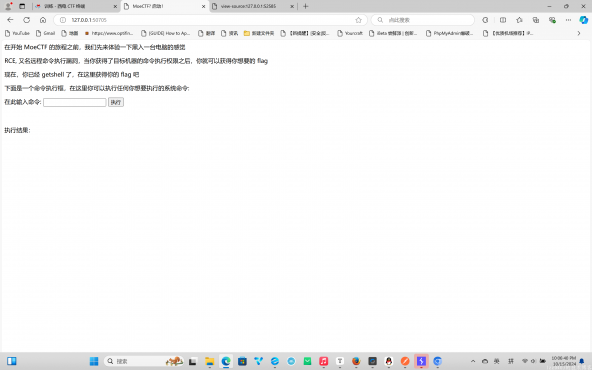
Task: Switch to the view-source tab
Action: (x=248, y=6)
